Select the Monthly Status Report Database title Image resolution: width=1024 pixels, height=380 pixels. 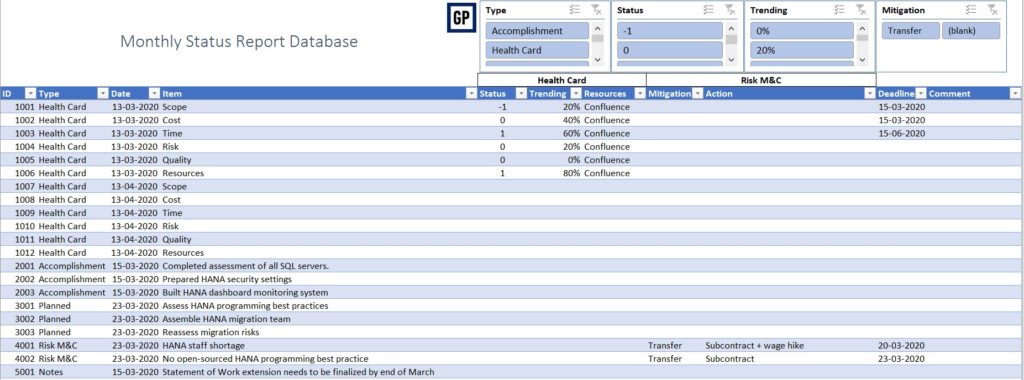239,41
